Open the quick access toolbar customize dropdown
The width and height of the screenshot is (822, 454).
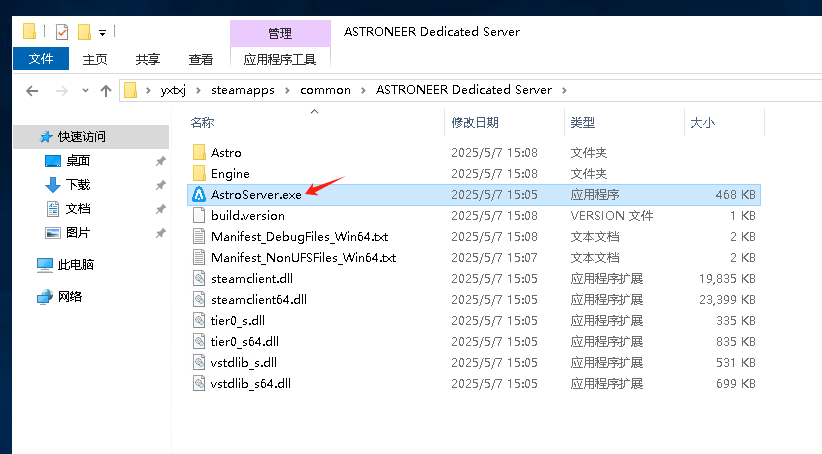[103, 33]
